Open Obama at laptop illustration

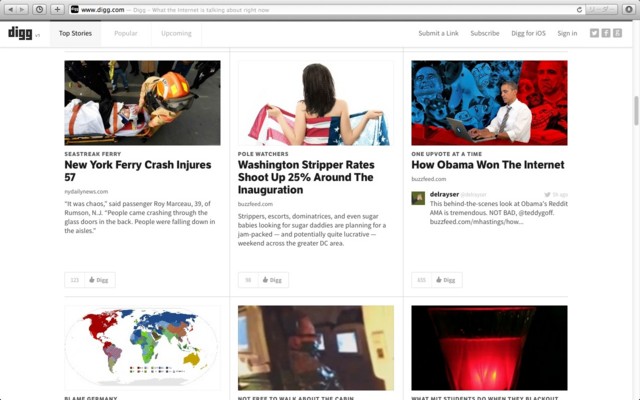(x=489, y=103)
